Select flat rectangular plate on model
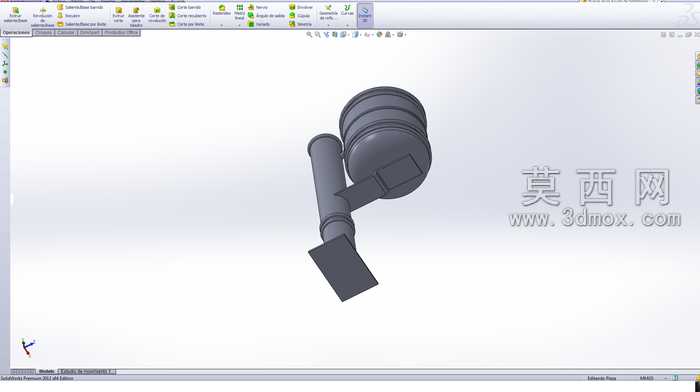This screenshot has height=392, width=700. click(343, 268)
